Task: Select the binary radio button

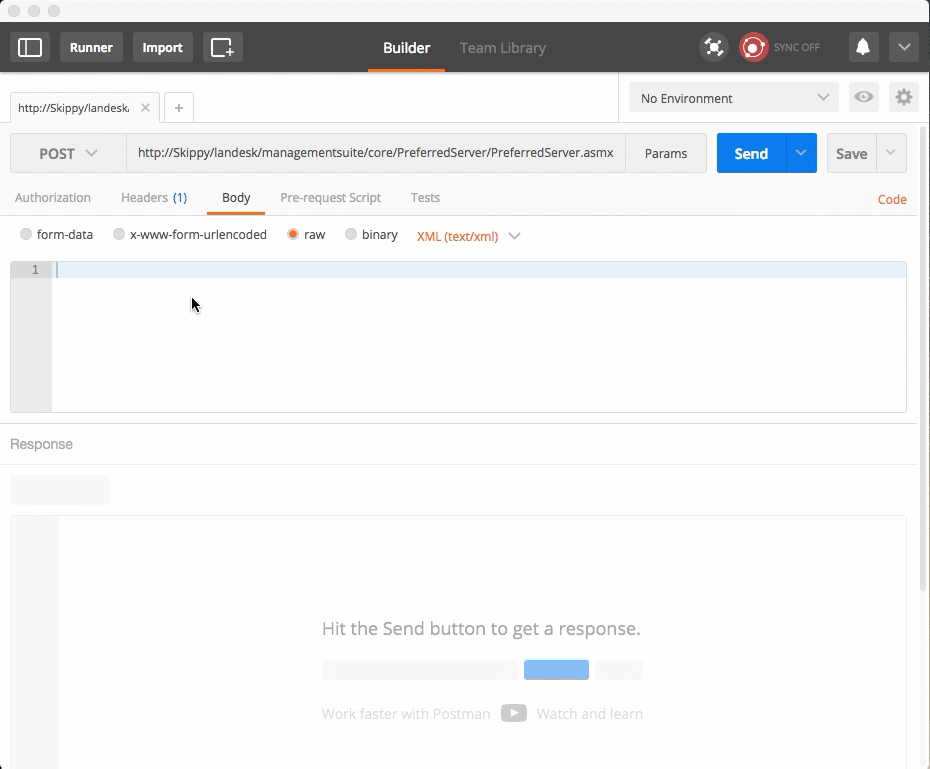Action: tap(351, 234)
